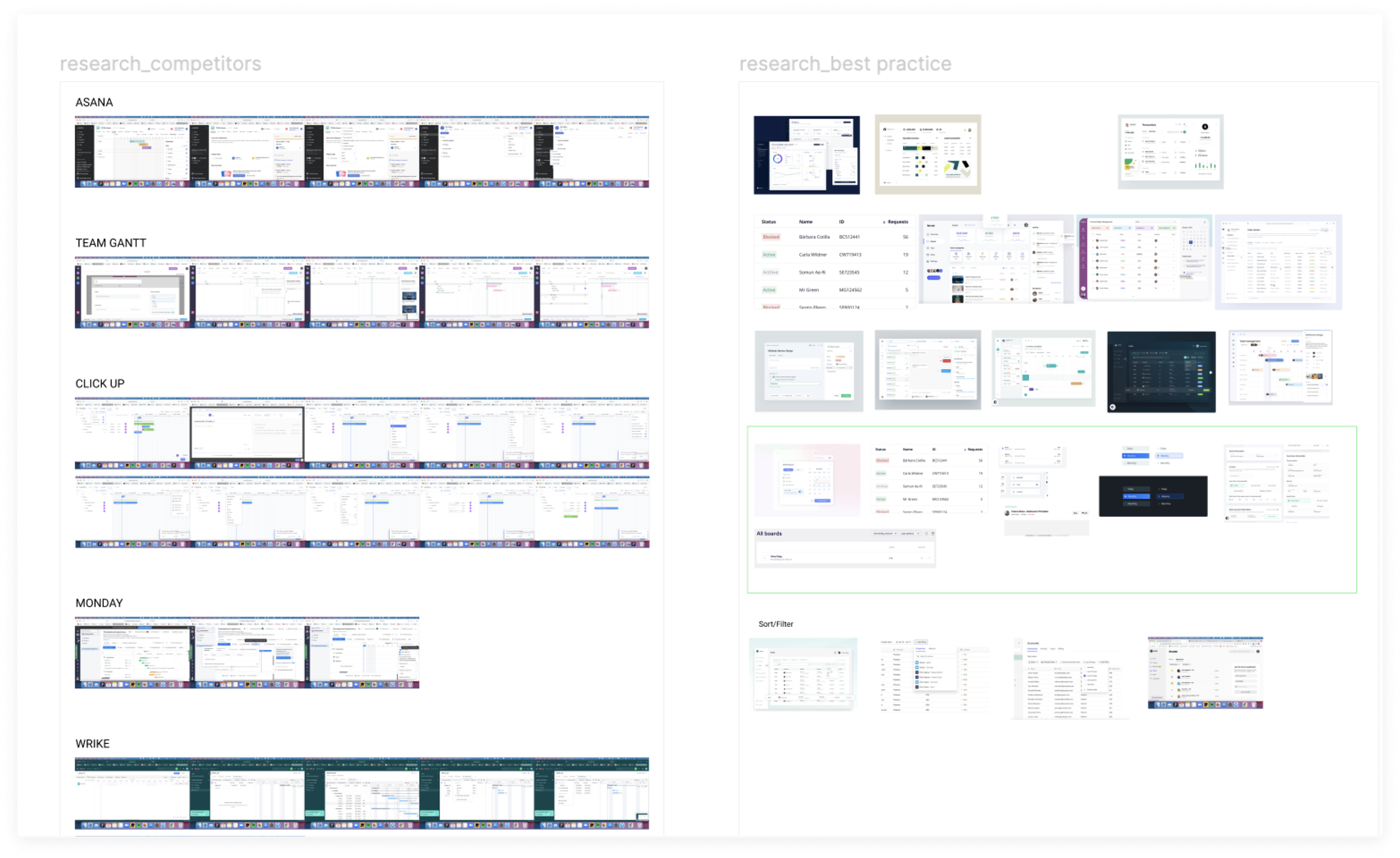Viewport: 1400px width, 858px height.
Task: Click the TEAM GANTT section heading
Action: 111,243
